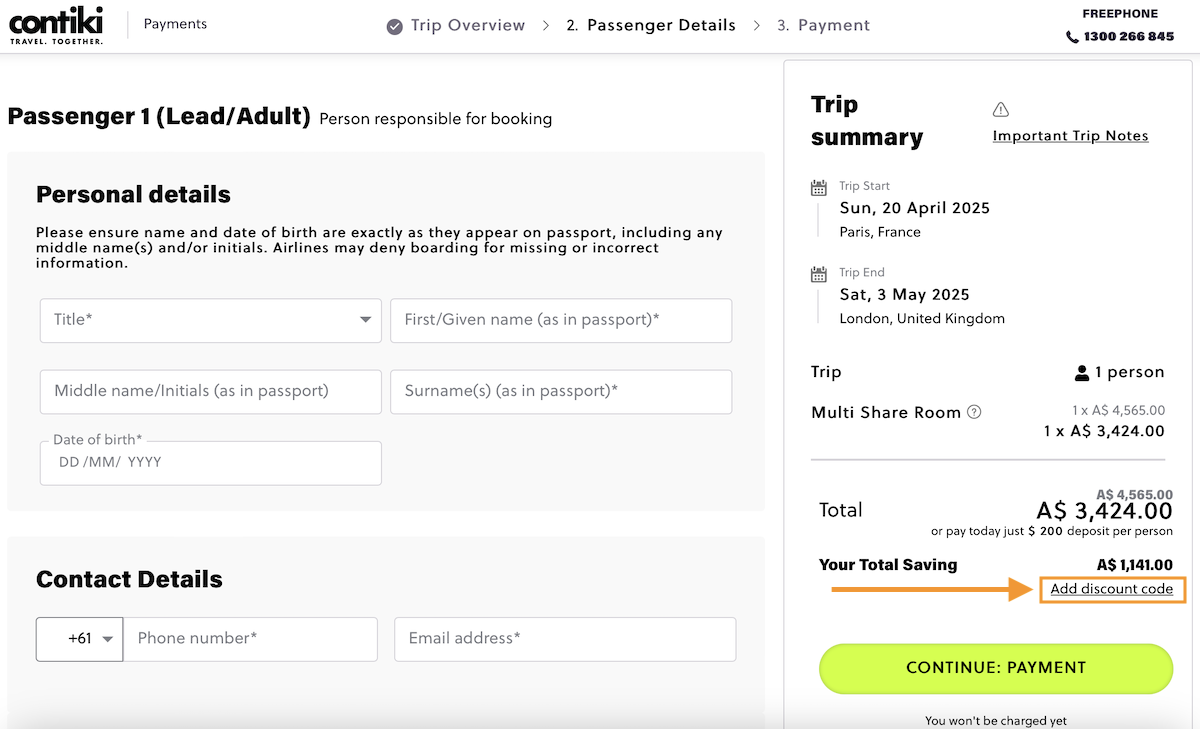The image size is (1200, 729).
Task: Click the First/Given name field
Action: pos(561,321)
